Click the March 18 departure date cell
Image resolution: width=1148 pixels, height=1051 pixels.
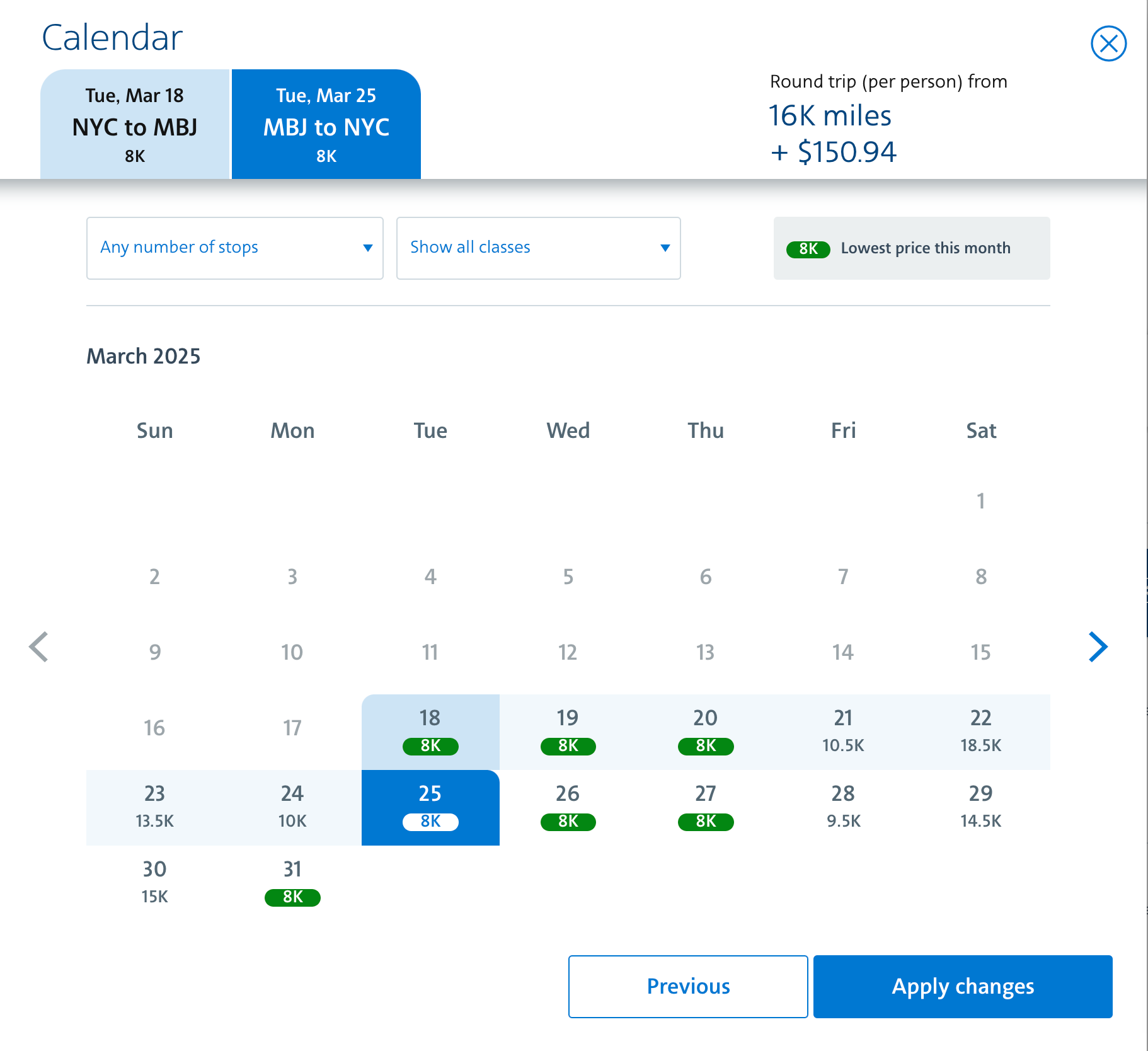point(430,732)
